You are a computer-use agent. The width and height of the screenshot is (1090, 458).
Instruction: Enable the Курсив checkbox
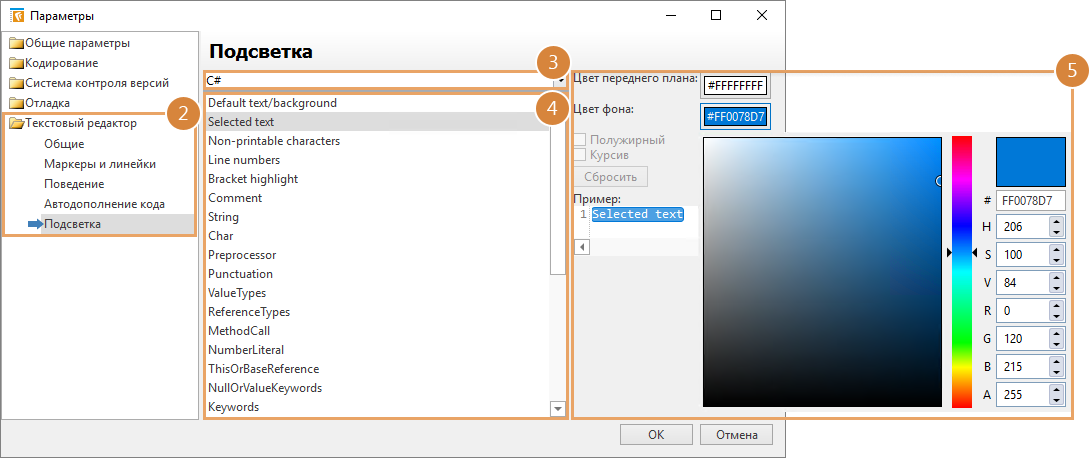pos(580,156)
